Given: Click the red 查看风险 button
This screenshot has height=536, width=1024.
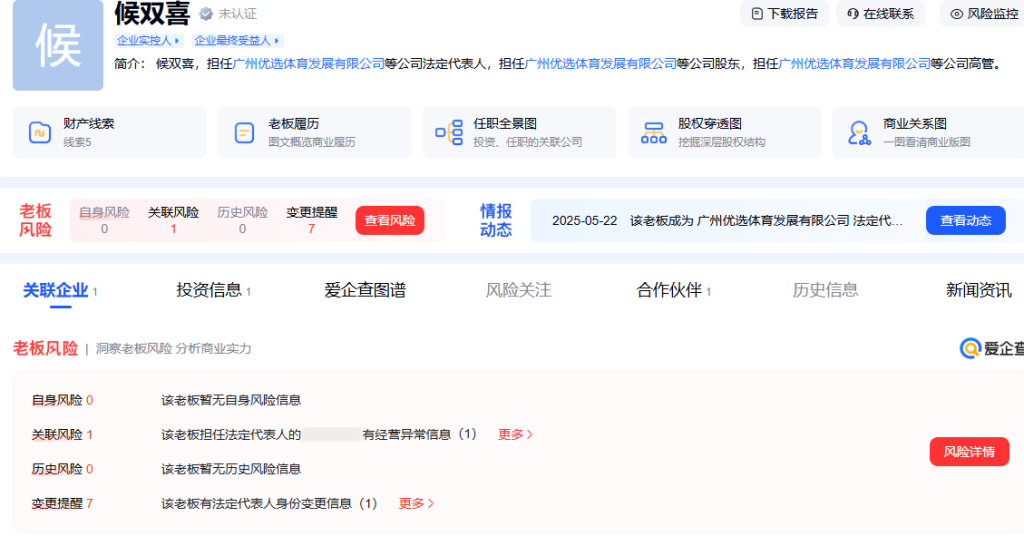Looking at the screenshot, I should (x=390, y=221).
